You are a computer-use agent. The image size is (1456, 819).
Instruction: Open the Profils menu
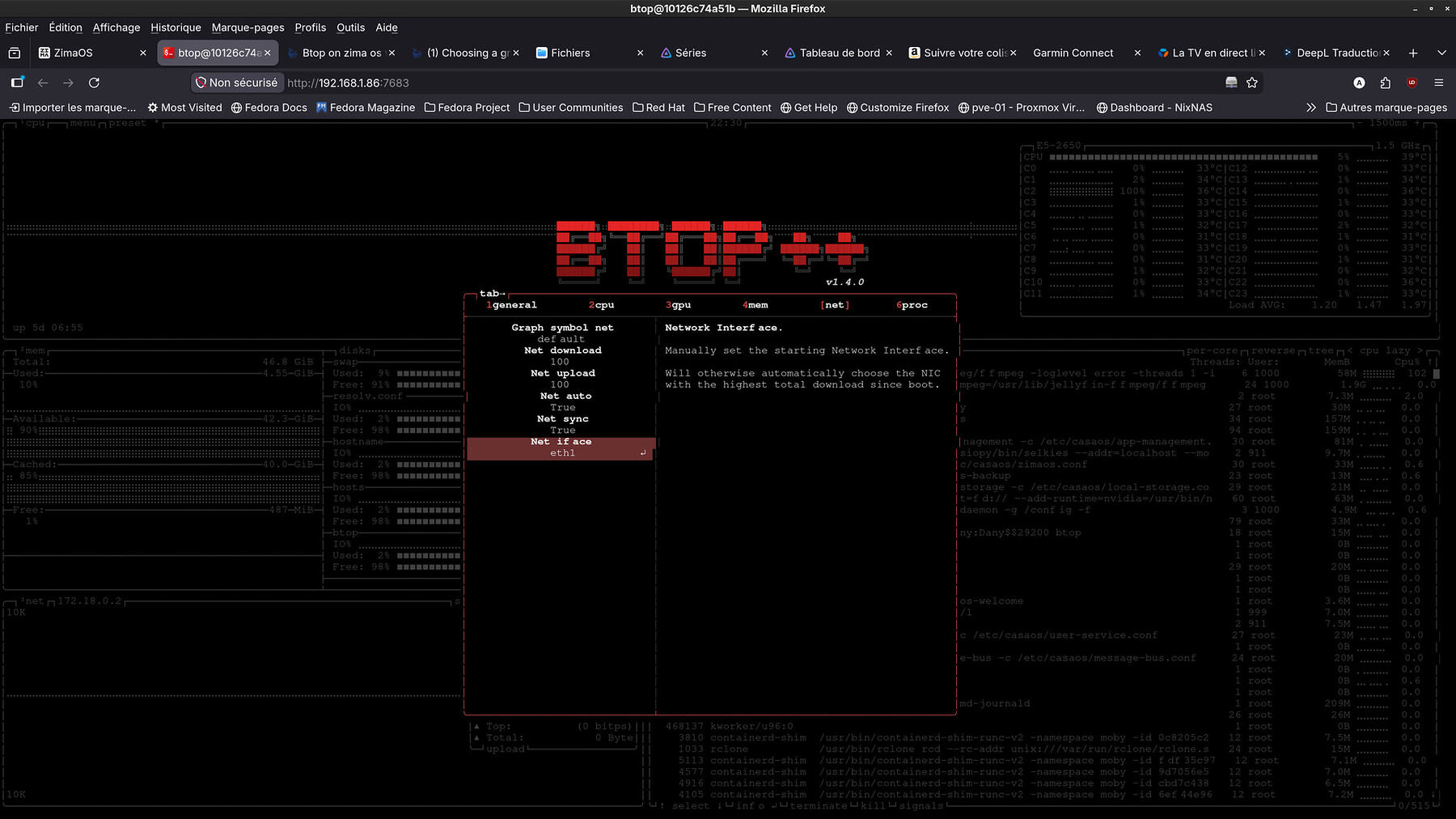(x=311, y=28)
